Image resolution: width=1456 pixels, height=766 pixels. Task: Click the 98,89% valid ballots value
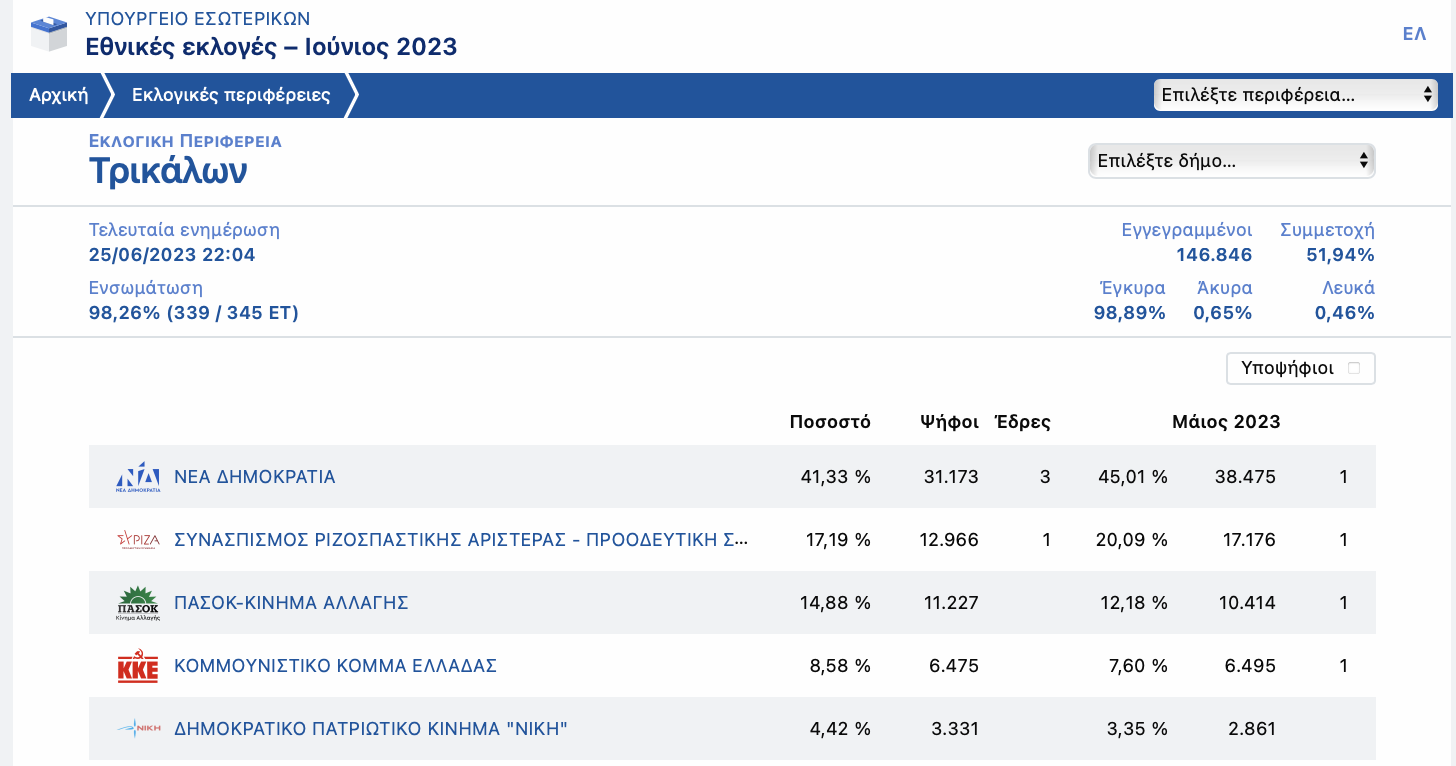(1130, 313)
